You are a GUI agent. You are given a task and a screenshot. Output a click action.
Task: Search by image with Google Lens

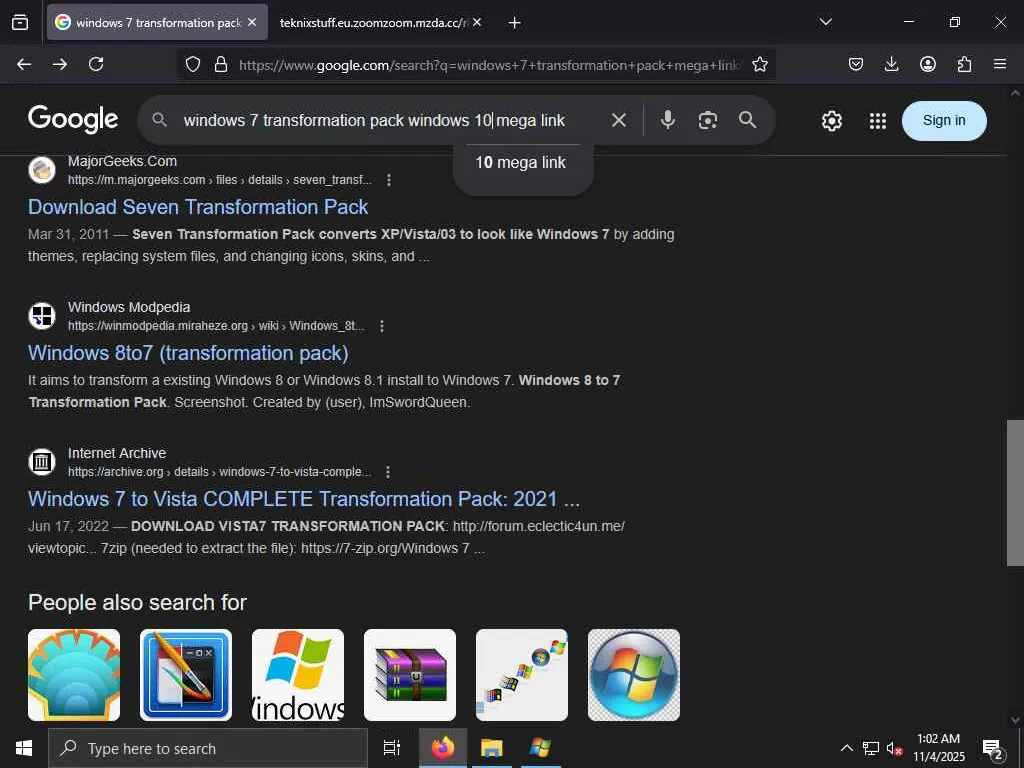click(x=708, y=120)
